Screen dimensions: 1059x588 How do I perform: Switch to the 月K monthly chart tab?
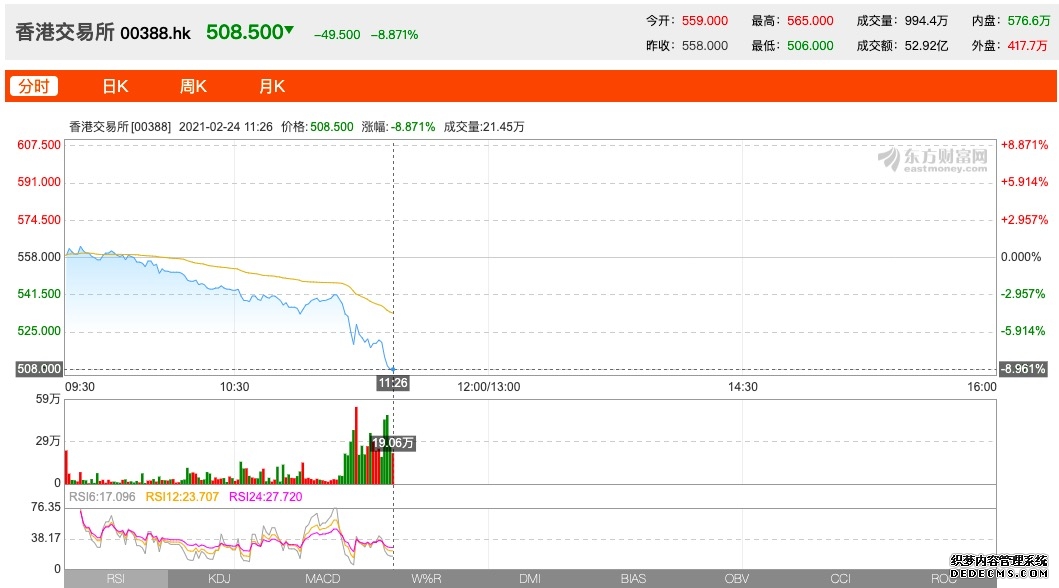pos(272,86)
